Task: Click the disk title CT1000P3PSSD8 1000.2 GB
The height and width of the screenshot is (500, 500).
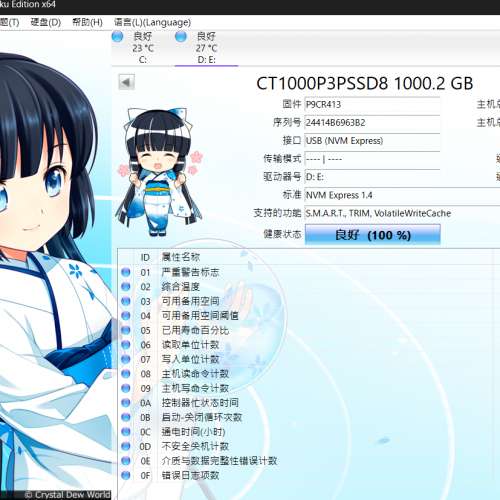Action: pyautogui.click(x=365, y=83)
